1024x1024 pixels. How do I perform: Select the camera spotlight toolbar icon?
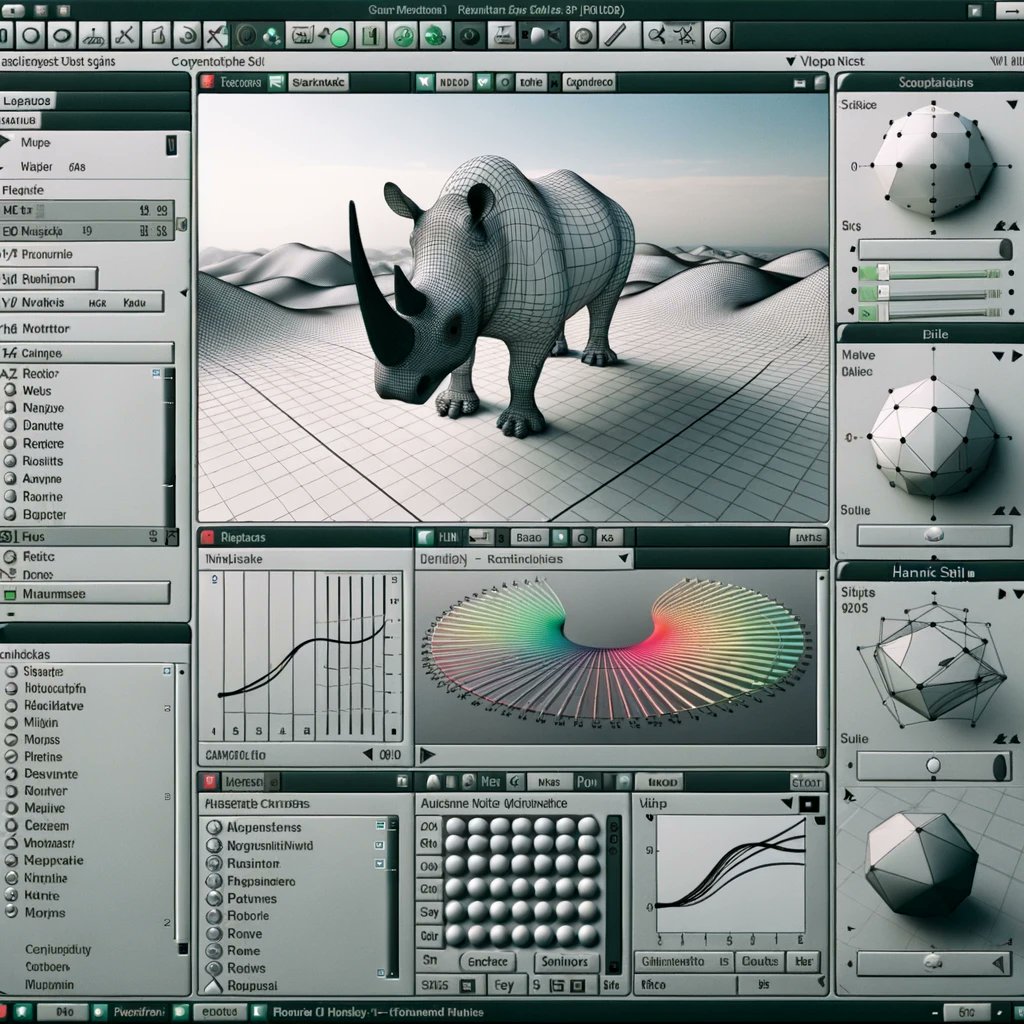pos(541,36)
